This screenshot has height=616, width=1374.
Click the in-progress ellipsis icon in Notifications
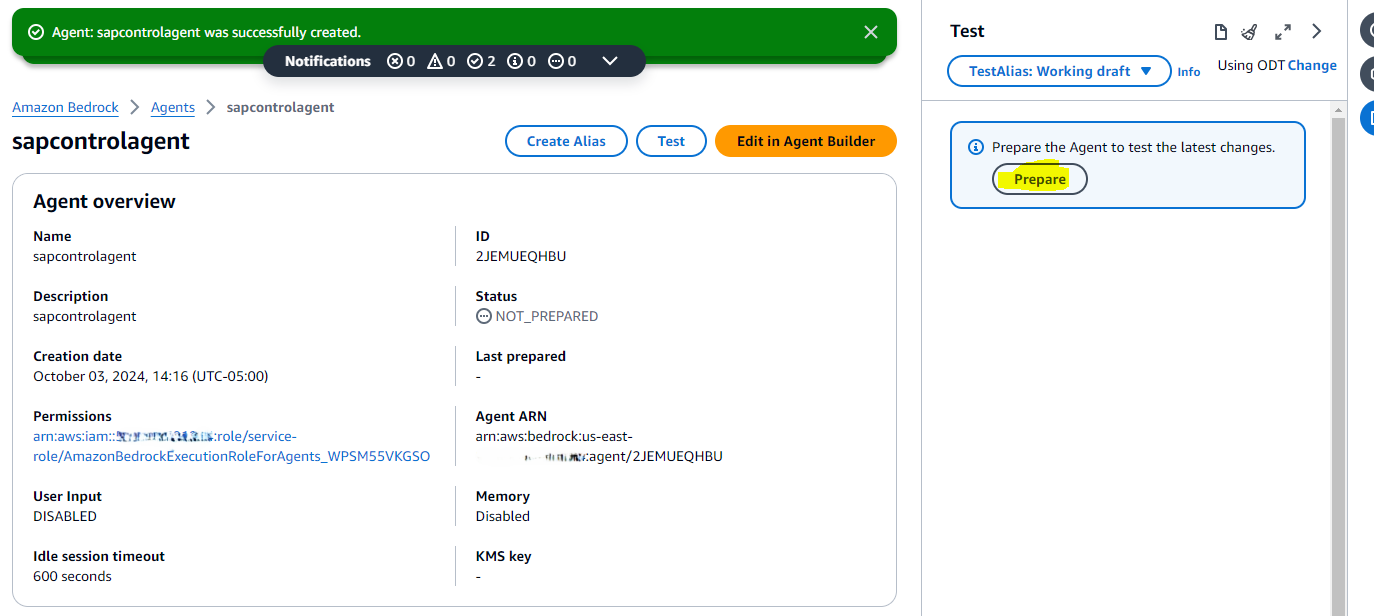click(x=556, y=61)
